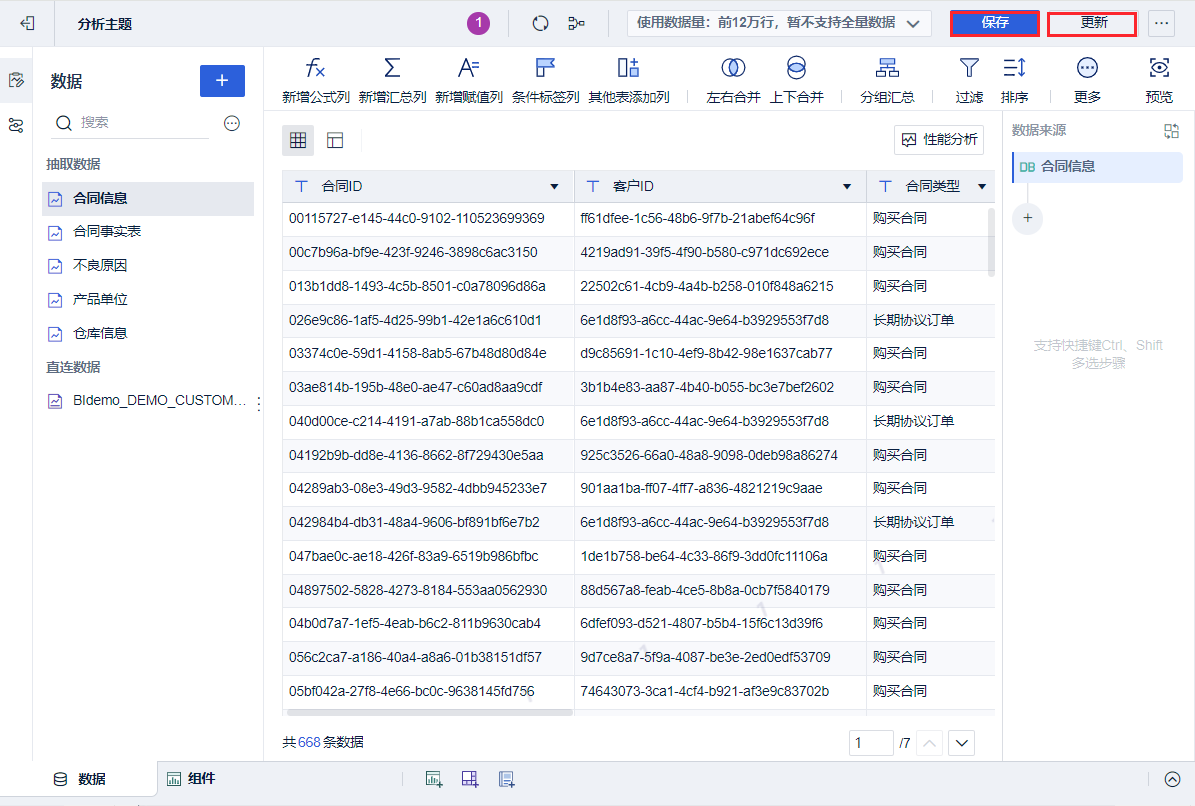Add new data with the plus button
Viewport: 1195px width, 806px height.
point(222,81)
